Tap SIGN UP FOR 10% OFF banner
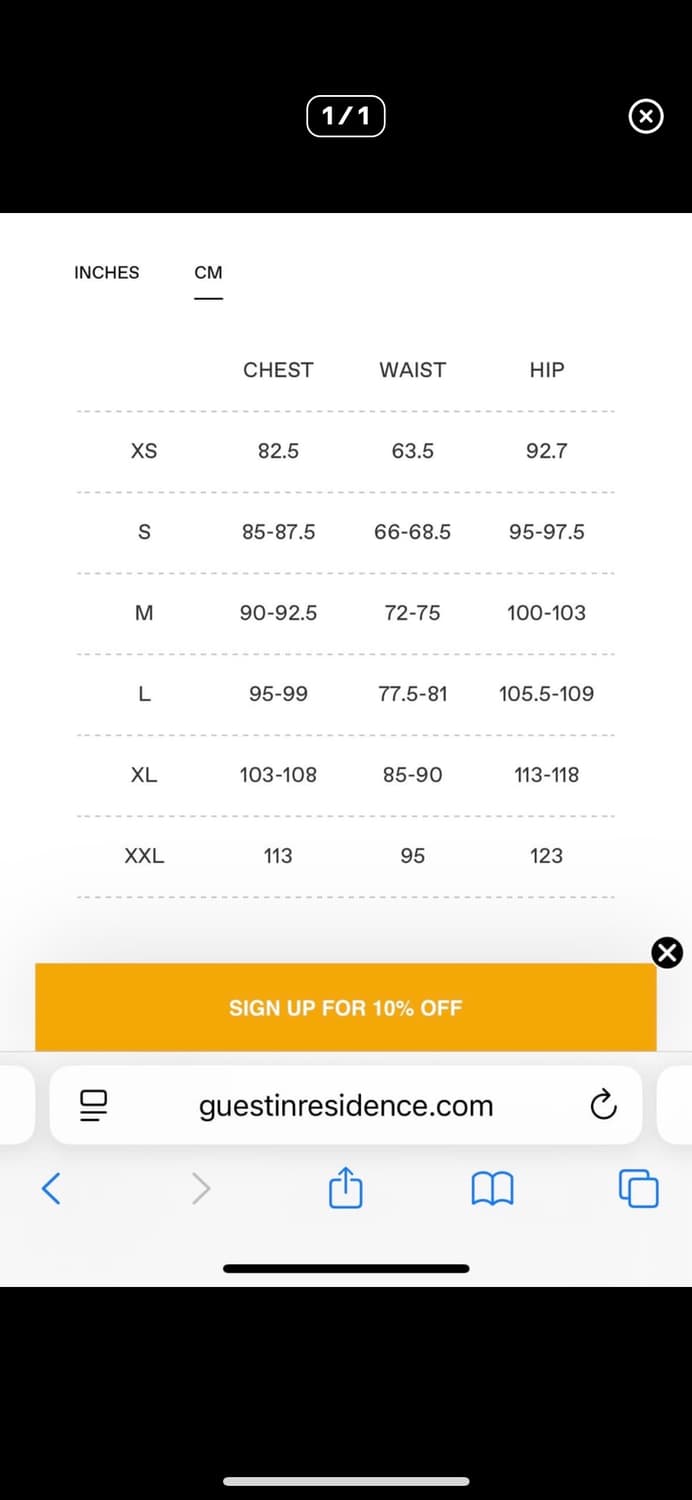The height and width of the screenshot is (1500, 692). click(345, 1007)
